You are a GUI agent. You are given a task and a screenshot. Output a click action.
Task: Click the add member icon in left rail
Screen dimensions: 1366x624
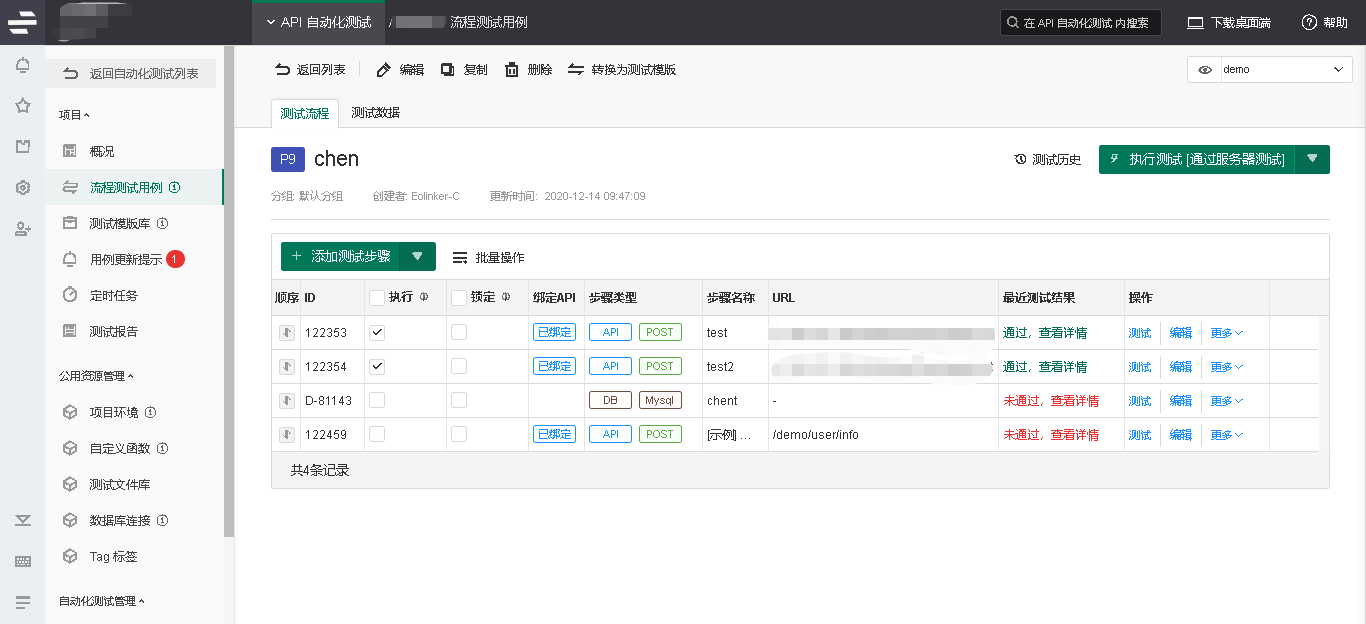click(22, 229)
